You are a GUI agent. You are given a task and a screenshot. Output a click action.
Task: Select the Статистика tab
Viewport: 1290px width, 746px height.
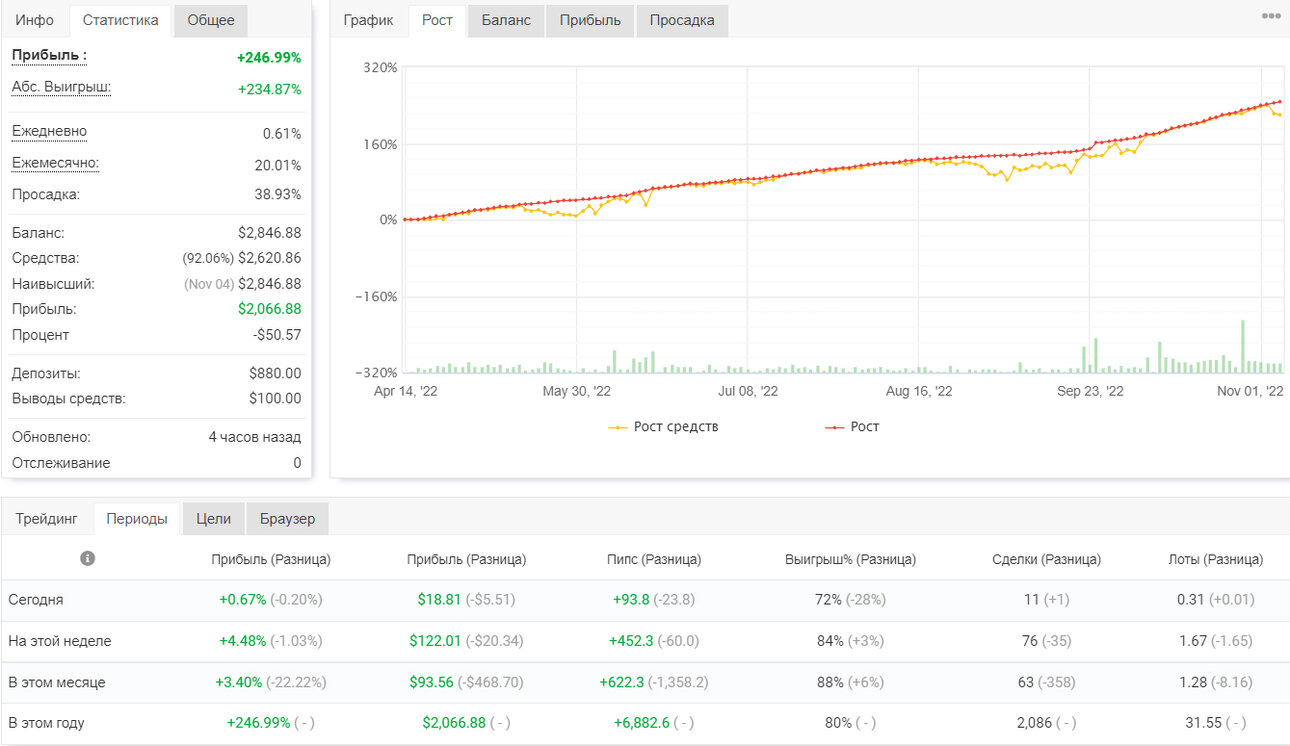tap(120, 20)
